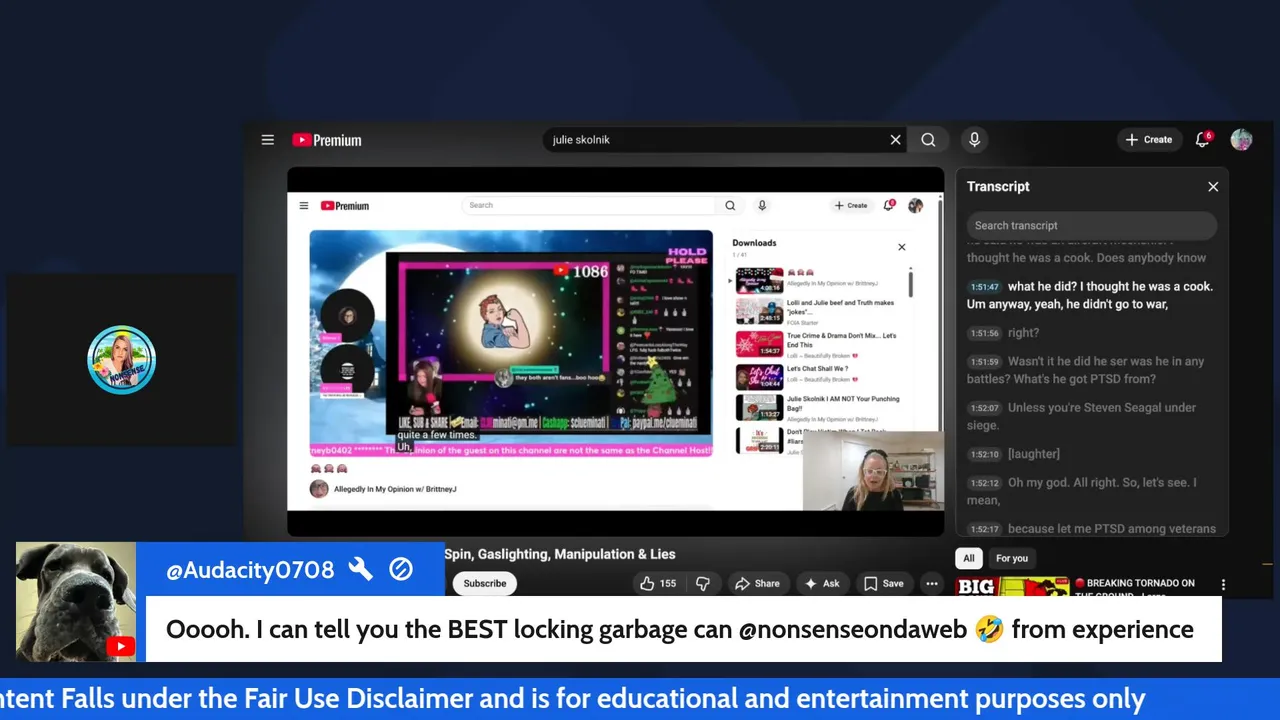This screenshot has height=720, width=1280.
Task: Jump to transcript timestamp 1:51:47
Action: tap(985, 287)
